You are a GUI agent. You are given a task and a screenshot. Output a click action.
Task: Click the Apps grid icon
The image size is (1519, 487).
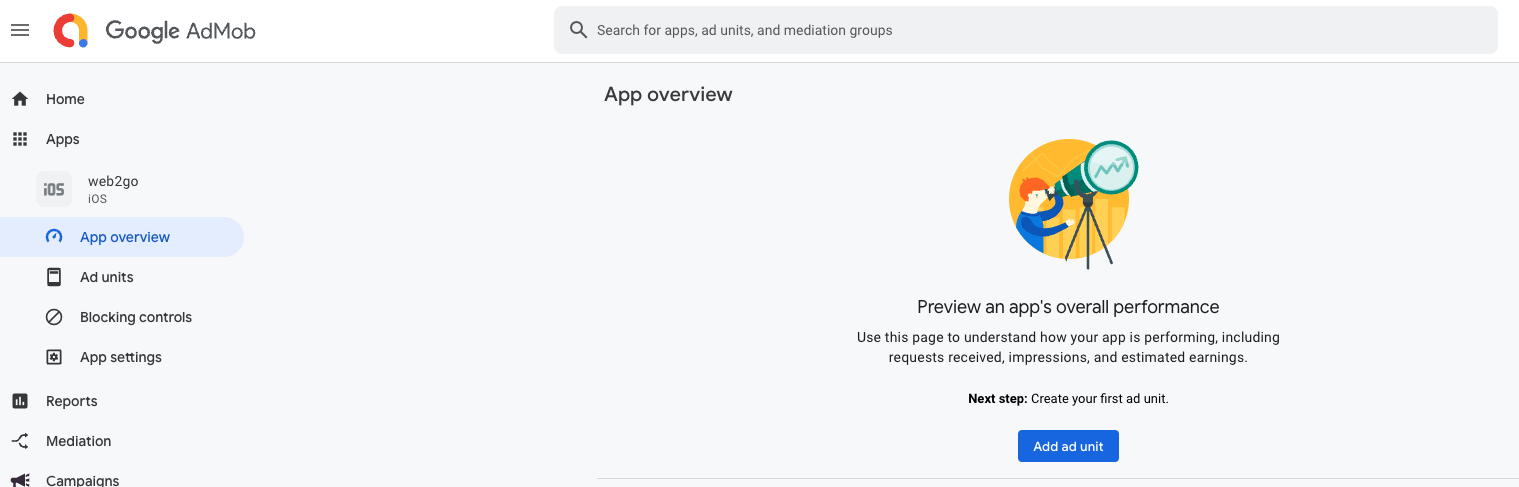20,139
